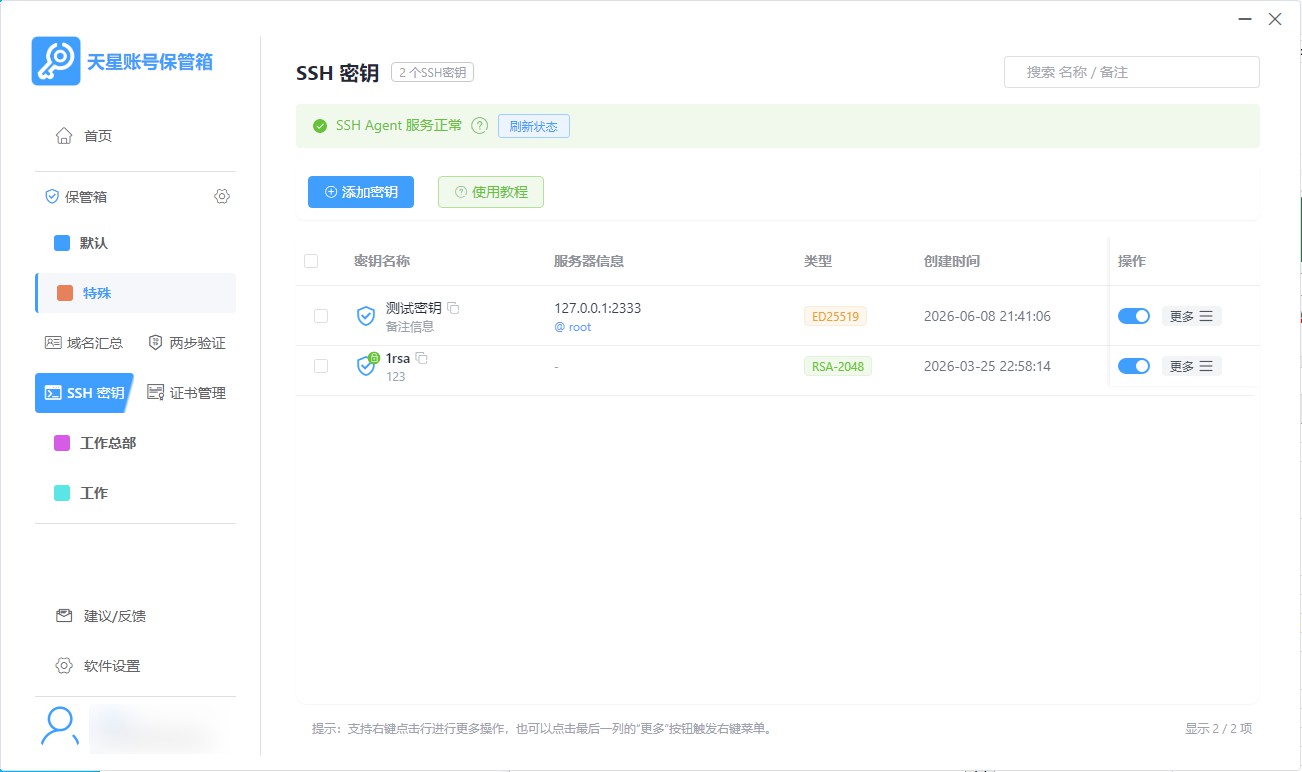Open 更多 menu for 测试密钥 row

click(1191, 316)
